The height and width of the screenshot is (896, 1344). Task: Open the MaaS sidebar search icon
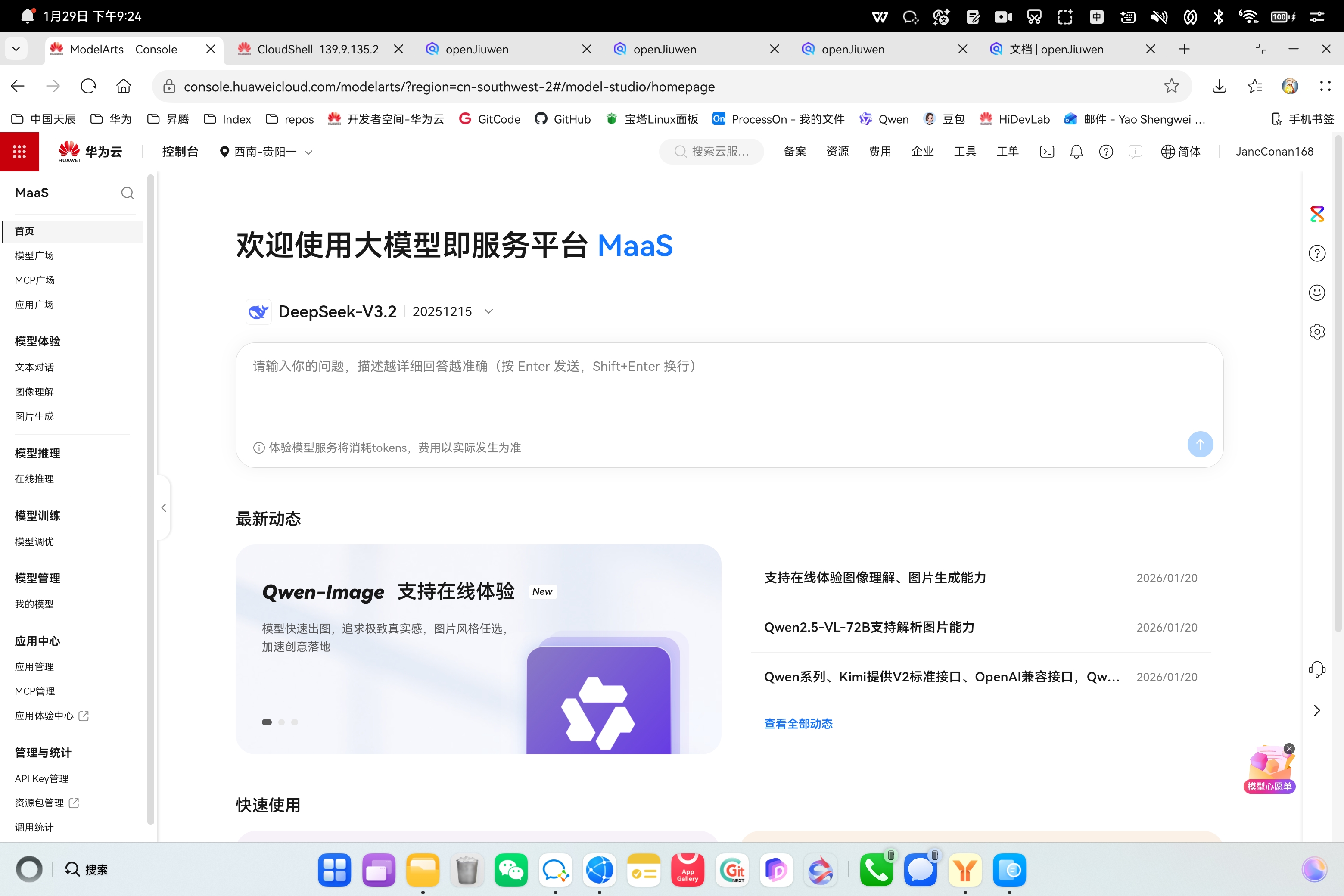[128, 193]
